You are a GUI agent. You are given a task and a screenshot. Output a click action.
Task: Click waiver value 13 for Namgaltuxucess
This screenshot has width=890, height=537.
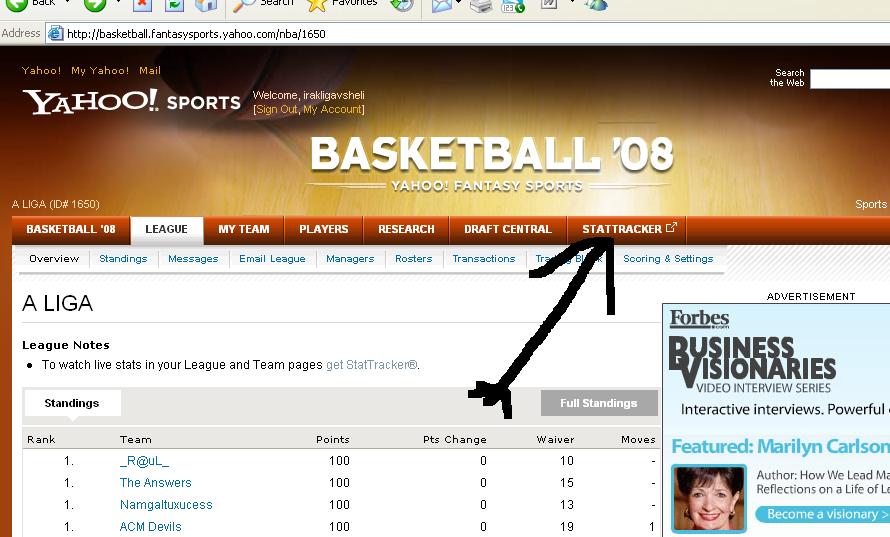tap(566, 505)
